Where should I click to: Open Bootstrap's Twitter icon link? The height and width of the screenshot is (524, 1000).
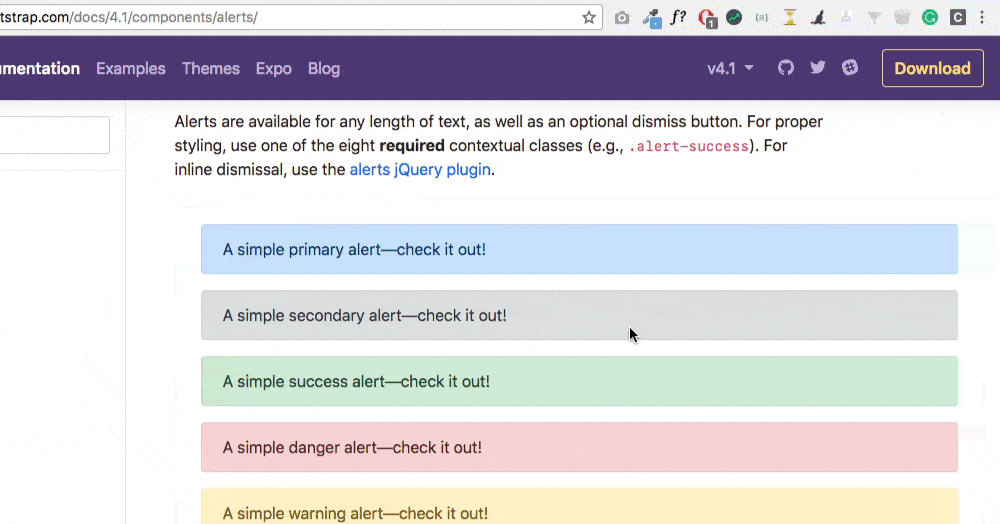818,68
